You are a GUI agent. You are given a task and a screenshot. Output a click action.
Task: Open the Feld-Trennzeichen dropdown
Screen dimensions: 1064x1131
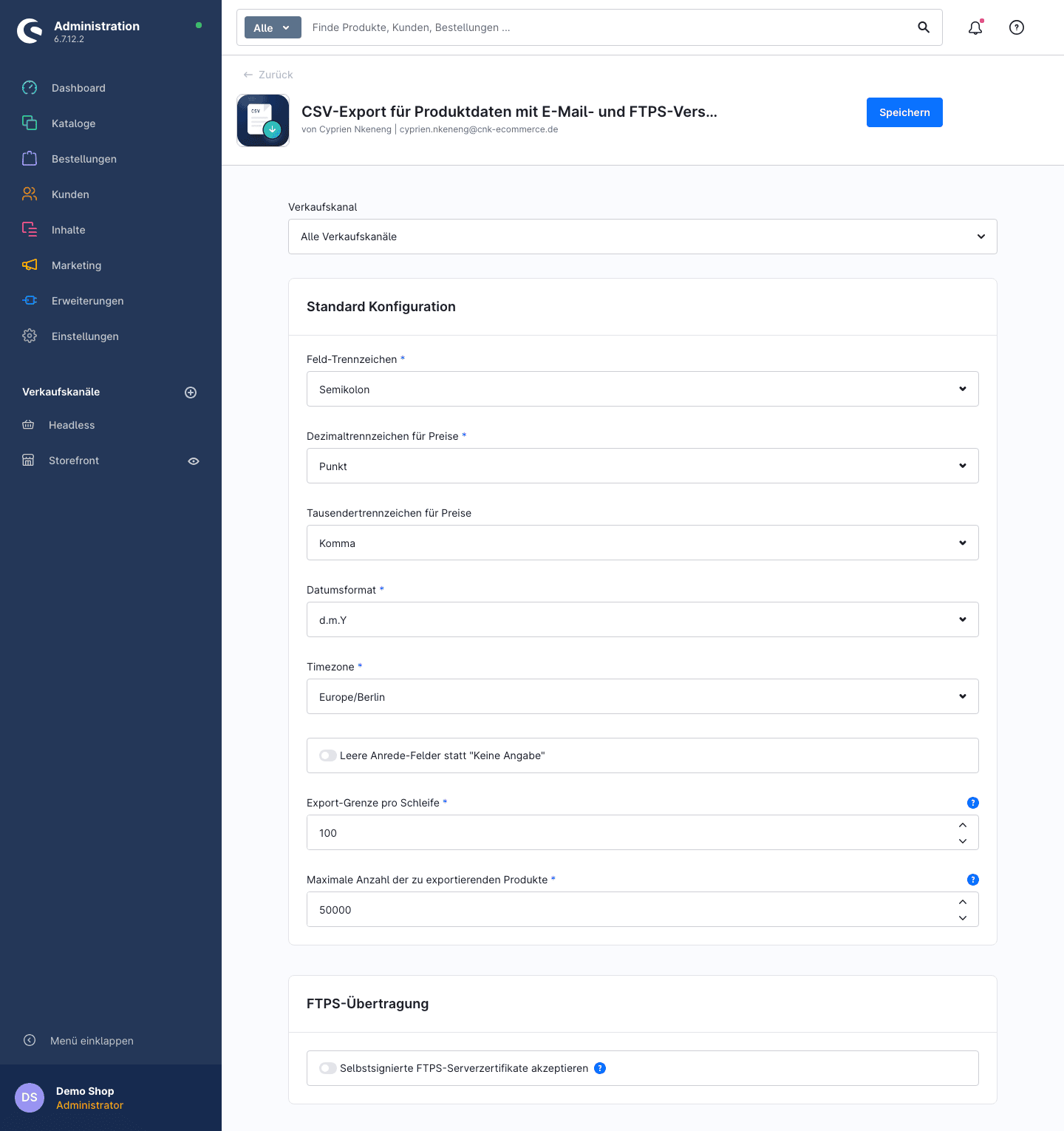[643, 389]
